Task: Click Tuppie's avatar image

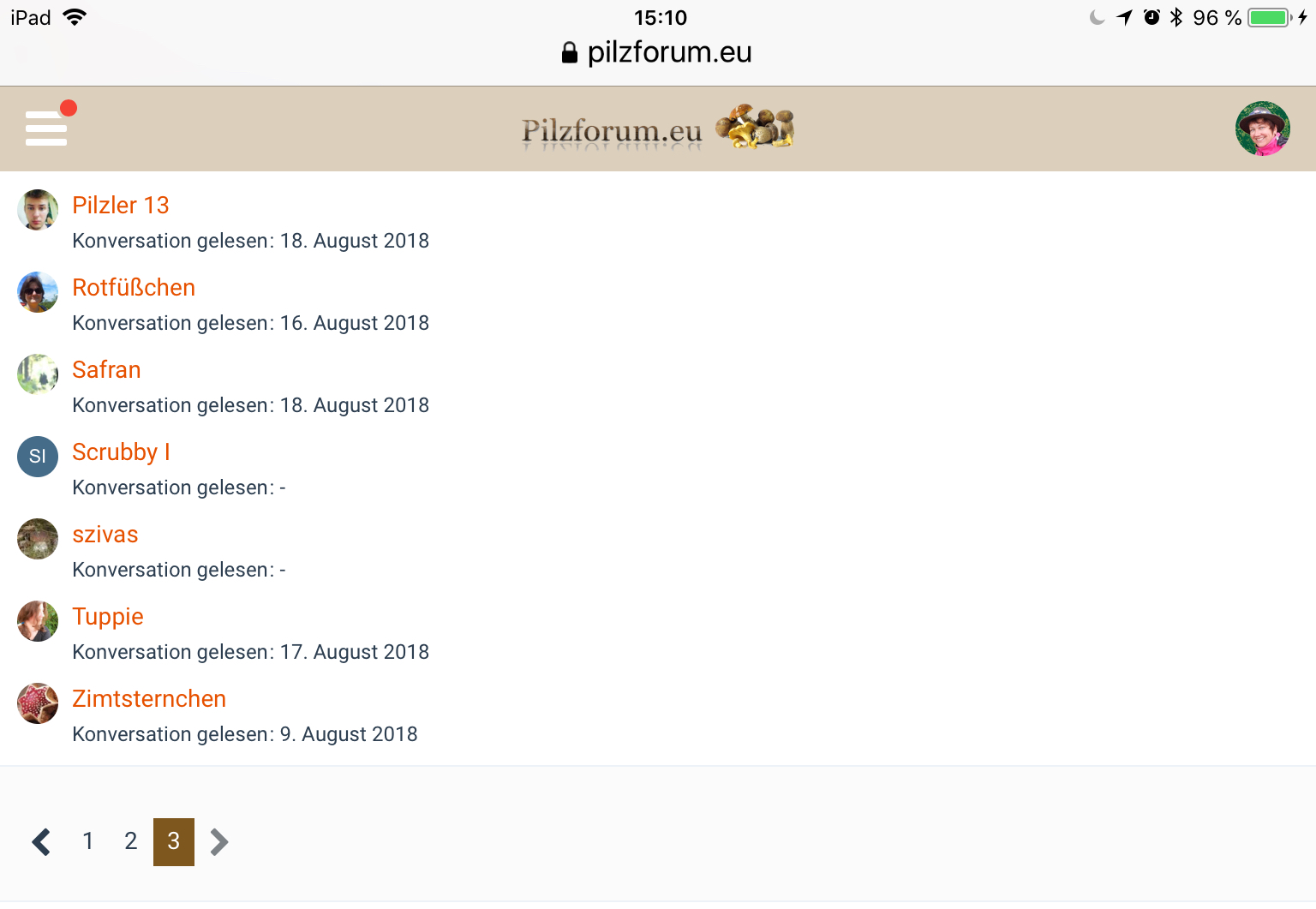Action: (x=38, y=621)
